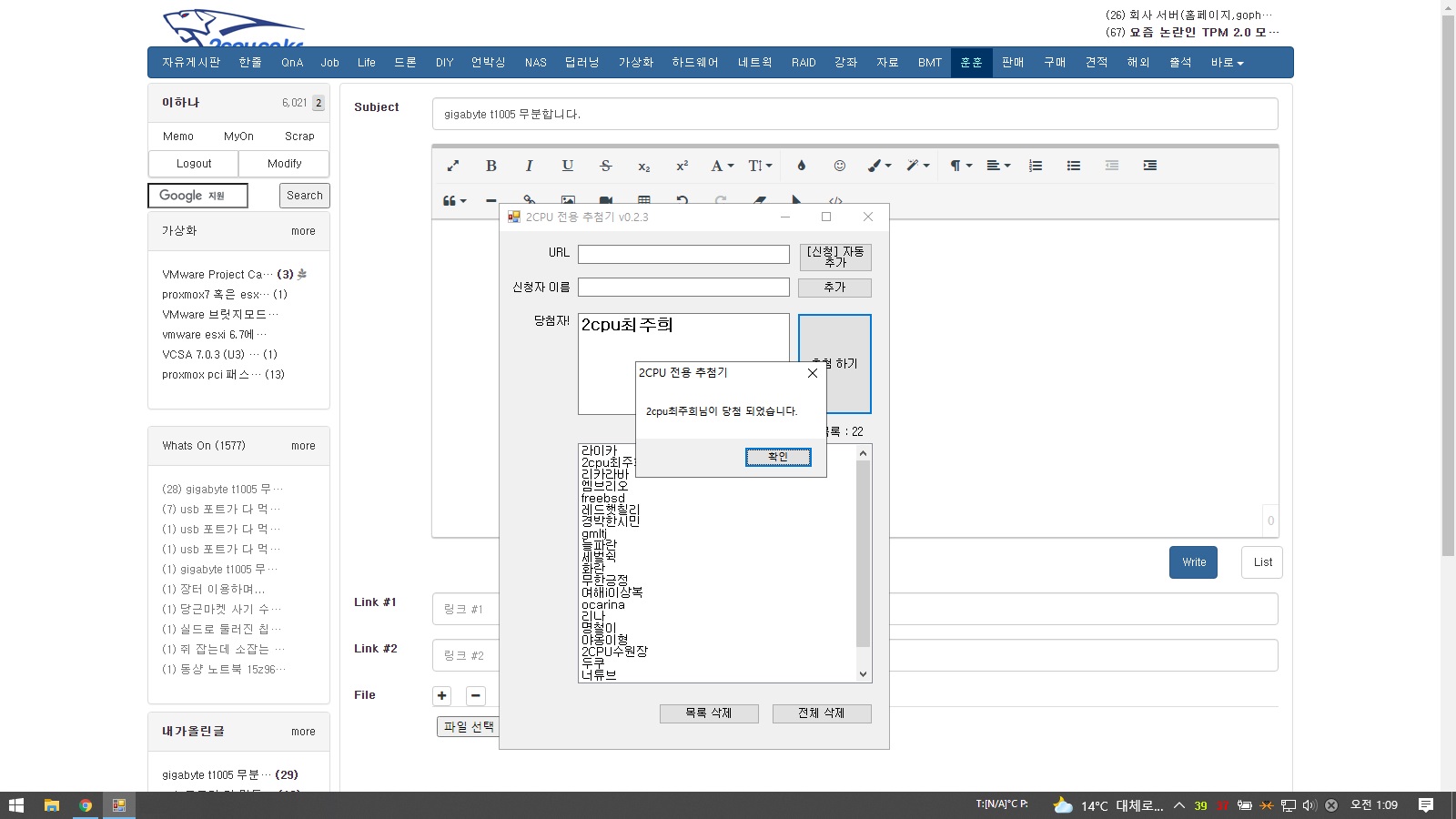
Task: Click the 목록 삭제 button
Action: tap(709, 713)
